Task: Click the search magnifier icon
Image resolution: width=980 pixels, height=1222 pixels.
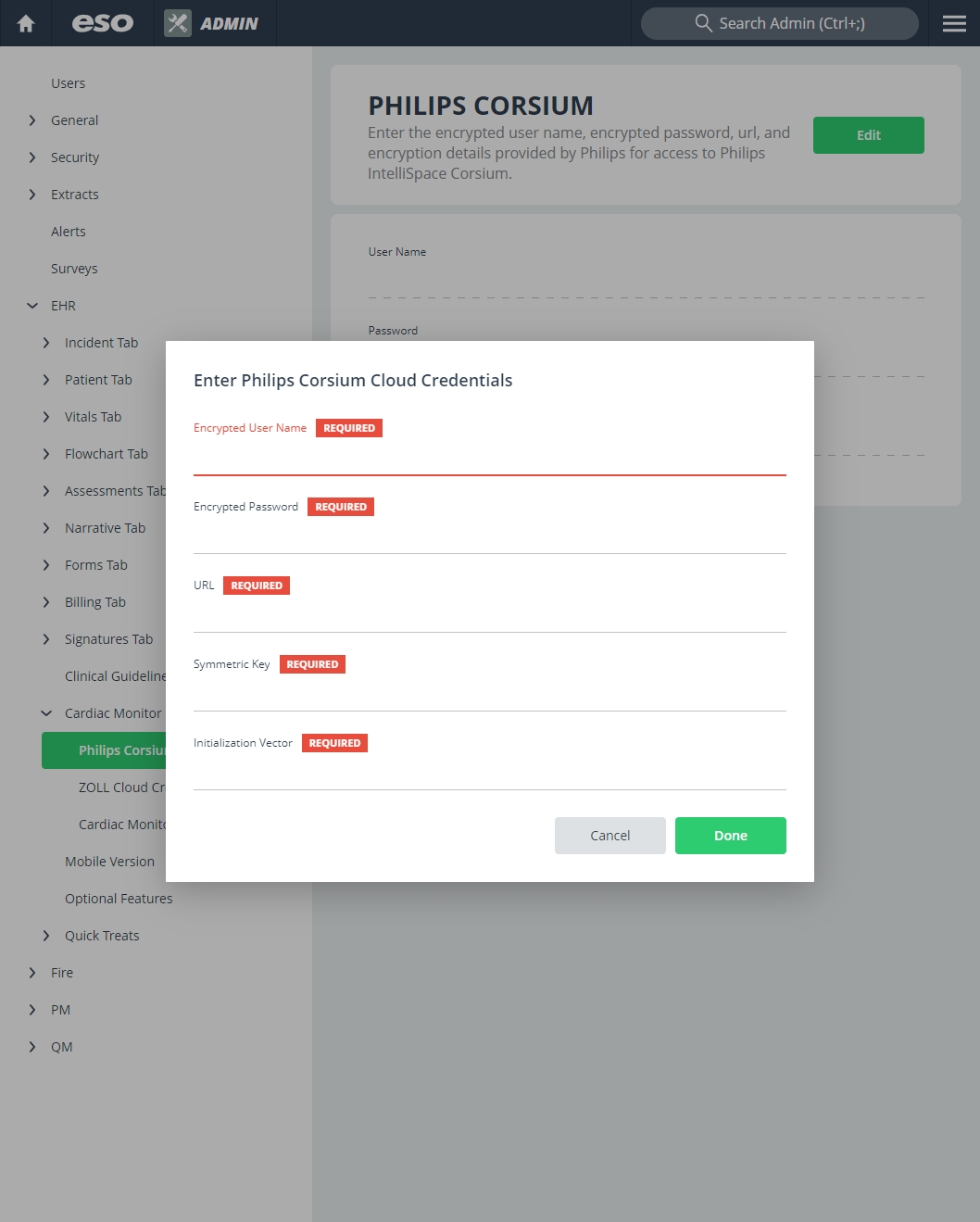Action: [703, 23]
